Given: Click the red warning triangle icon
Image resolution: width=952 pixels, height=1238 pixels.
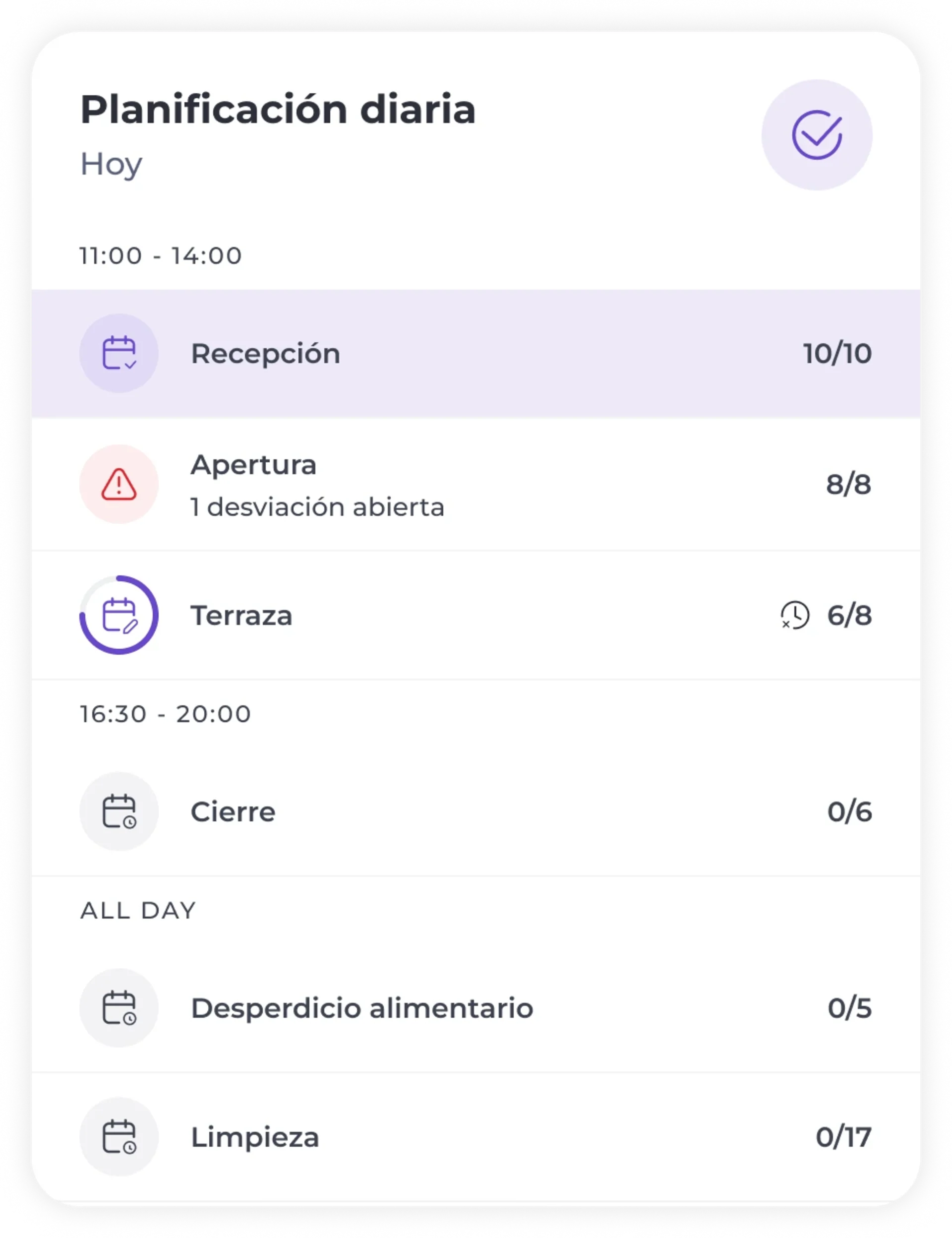Looking at the screenshot, I should pos(119,484).
